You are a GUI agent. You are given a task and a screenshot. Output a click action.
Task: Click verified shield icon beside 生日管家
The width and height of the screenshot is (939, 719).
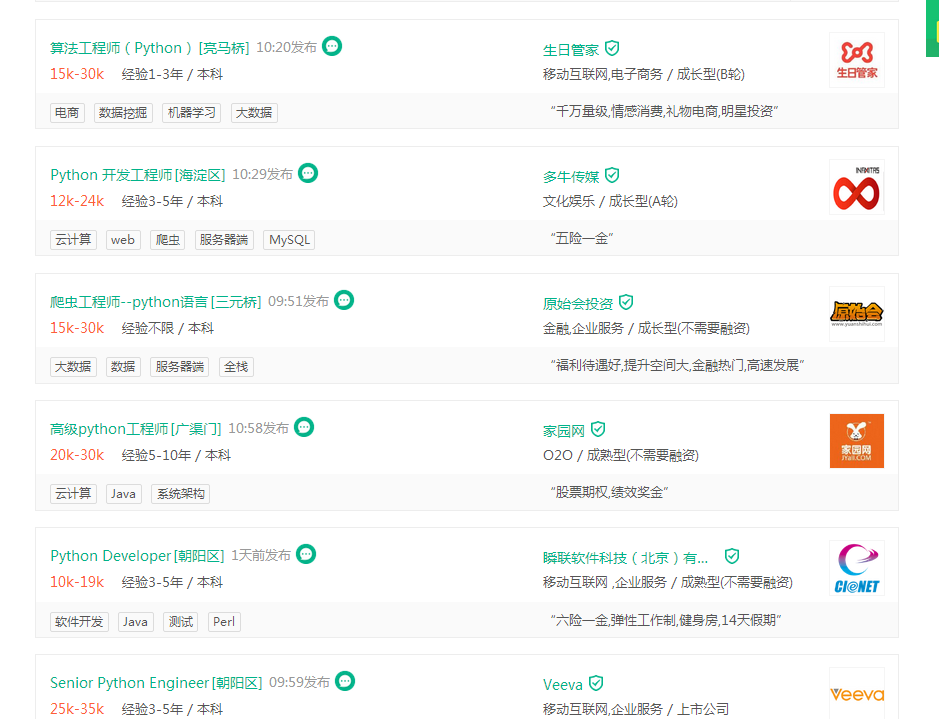[612, 48]
